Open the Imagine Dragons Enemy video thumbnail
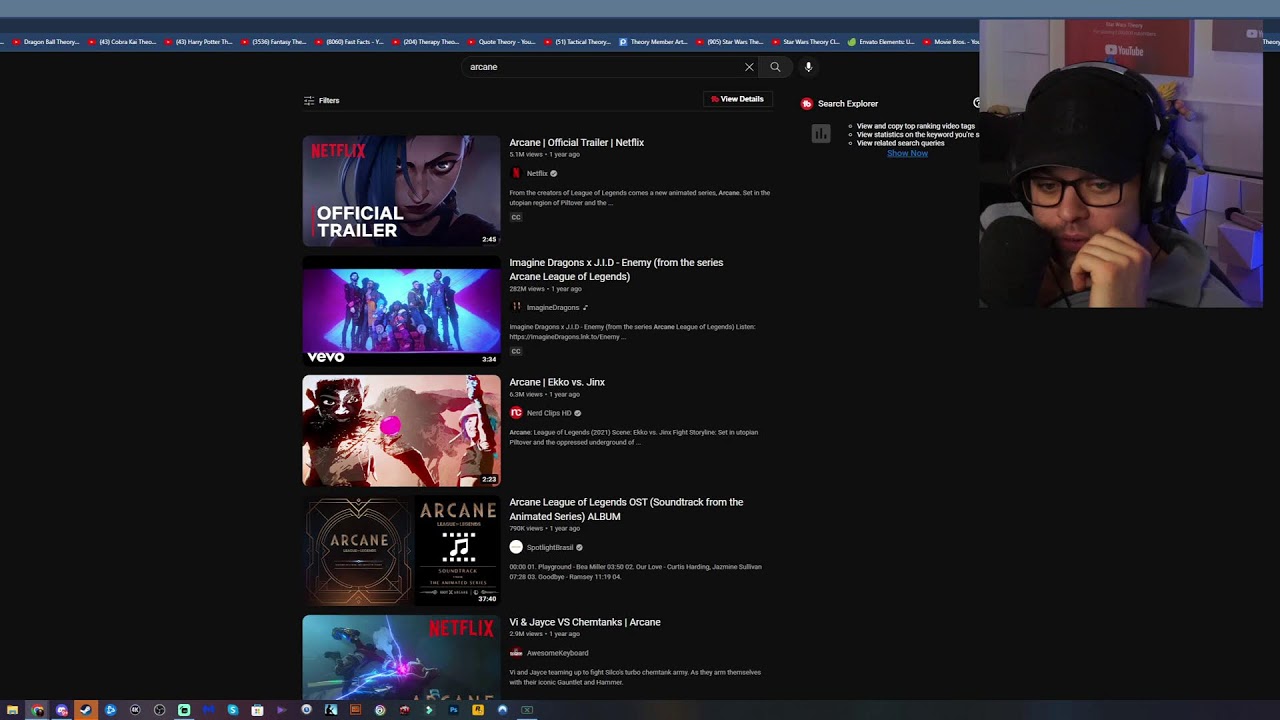This screenshot has height=720, width=1280. (401, 311)
